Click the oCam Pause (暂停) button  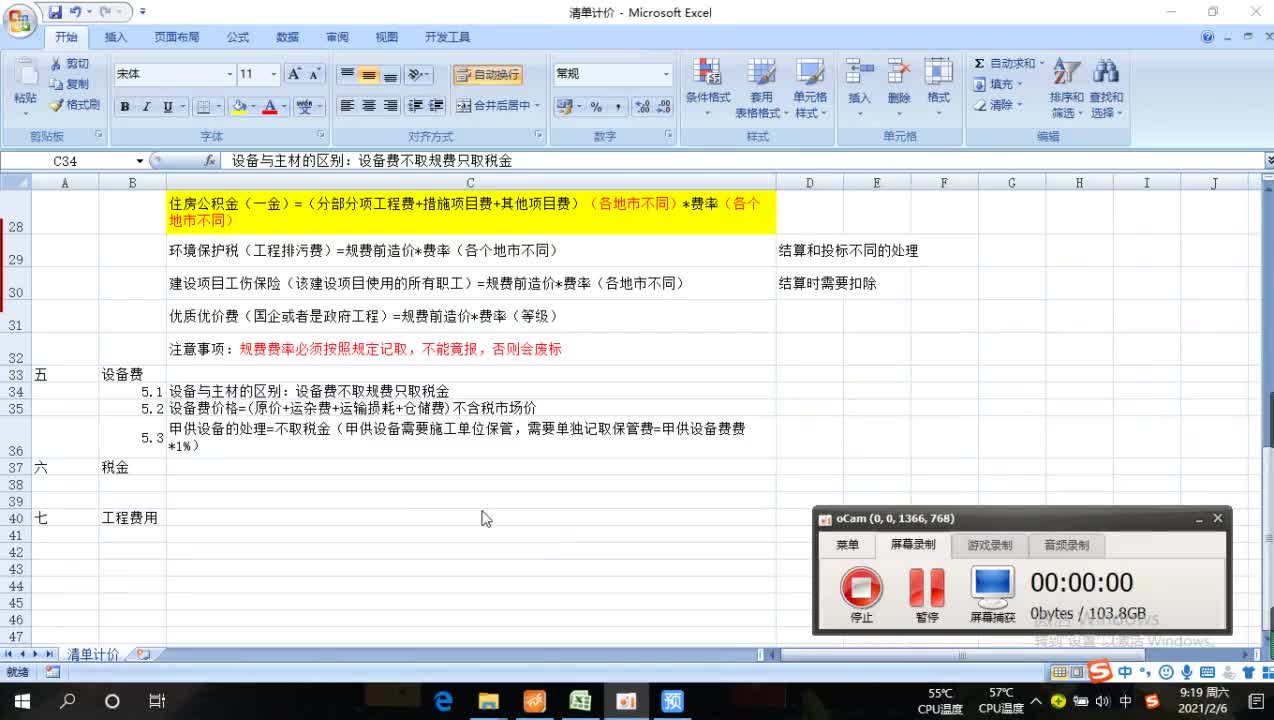click(927, 594)
